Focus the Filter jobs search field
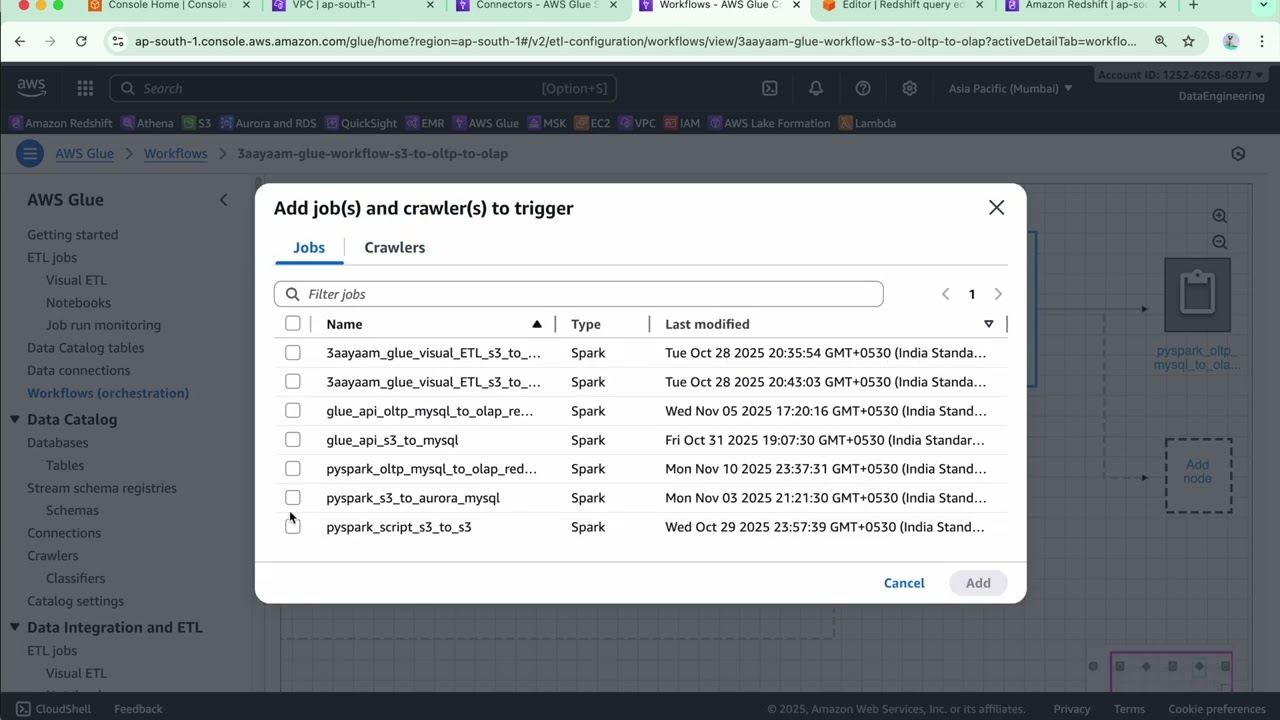This screenshot has height=720, width=1280. [x=578, y=294]
